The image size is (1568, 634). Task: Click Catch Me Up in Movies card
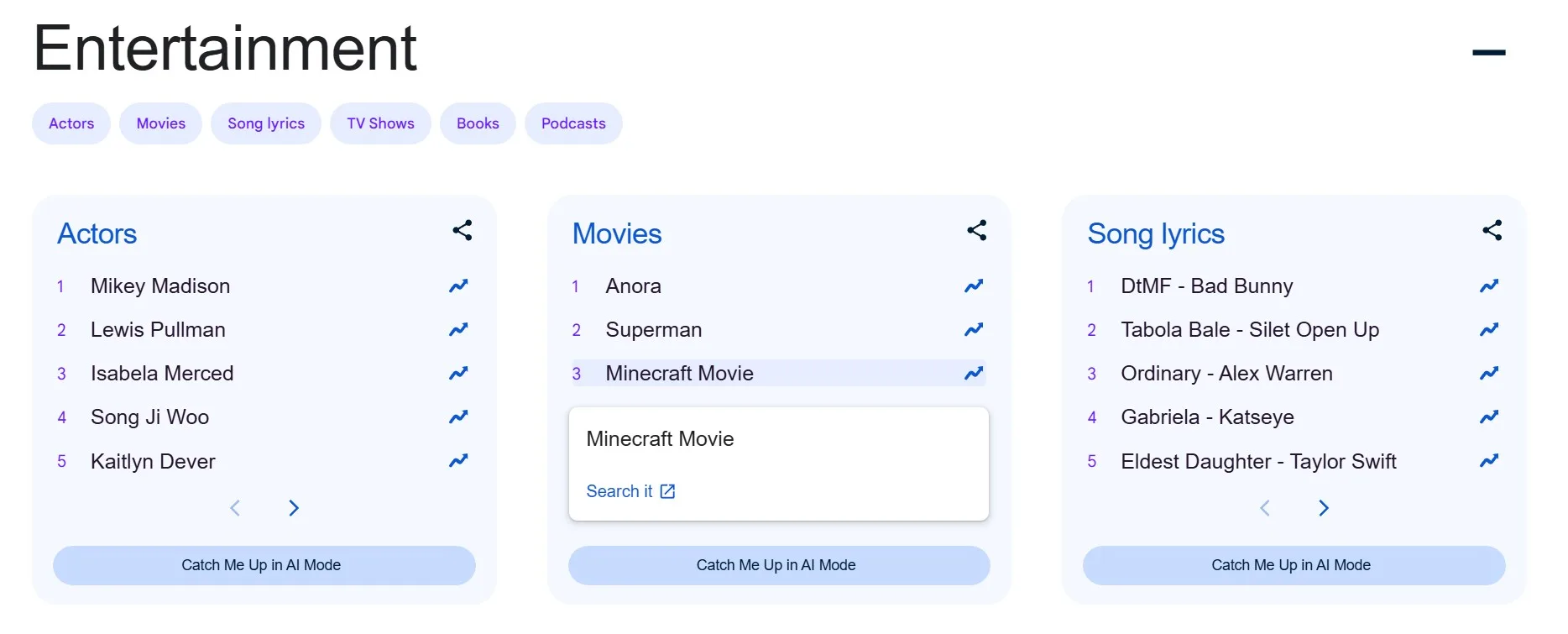point(779,565)
